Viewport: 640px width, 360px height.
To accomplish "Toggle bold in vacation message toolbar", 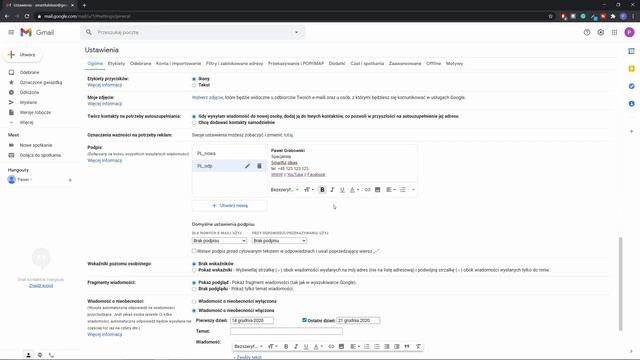I will (286, 346).
